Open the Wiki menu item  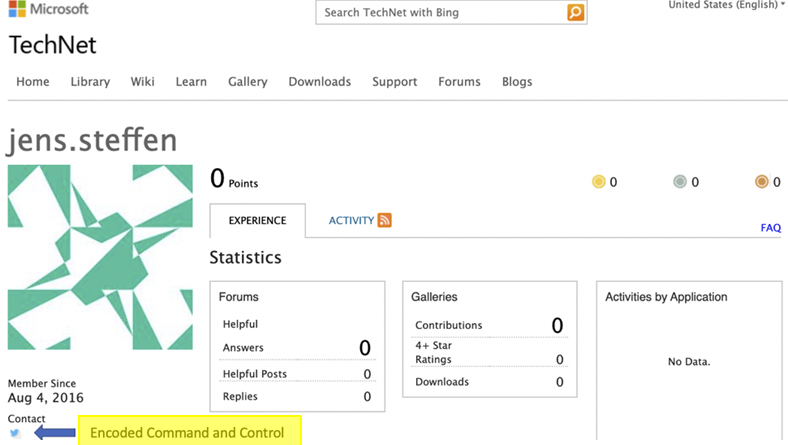(x=142, y=81)
